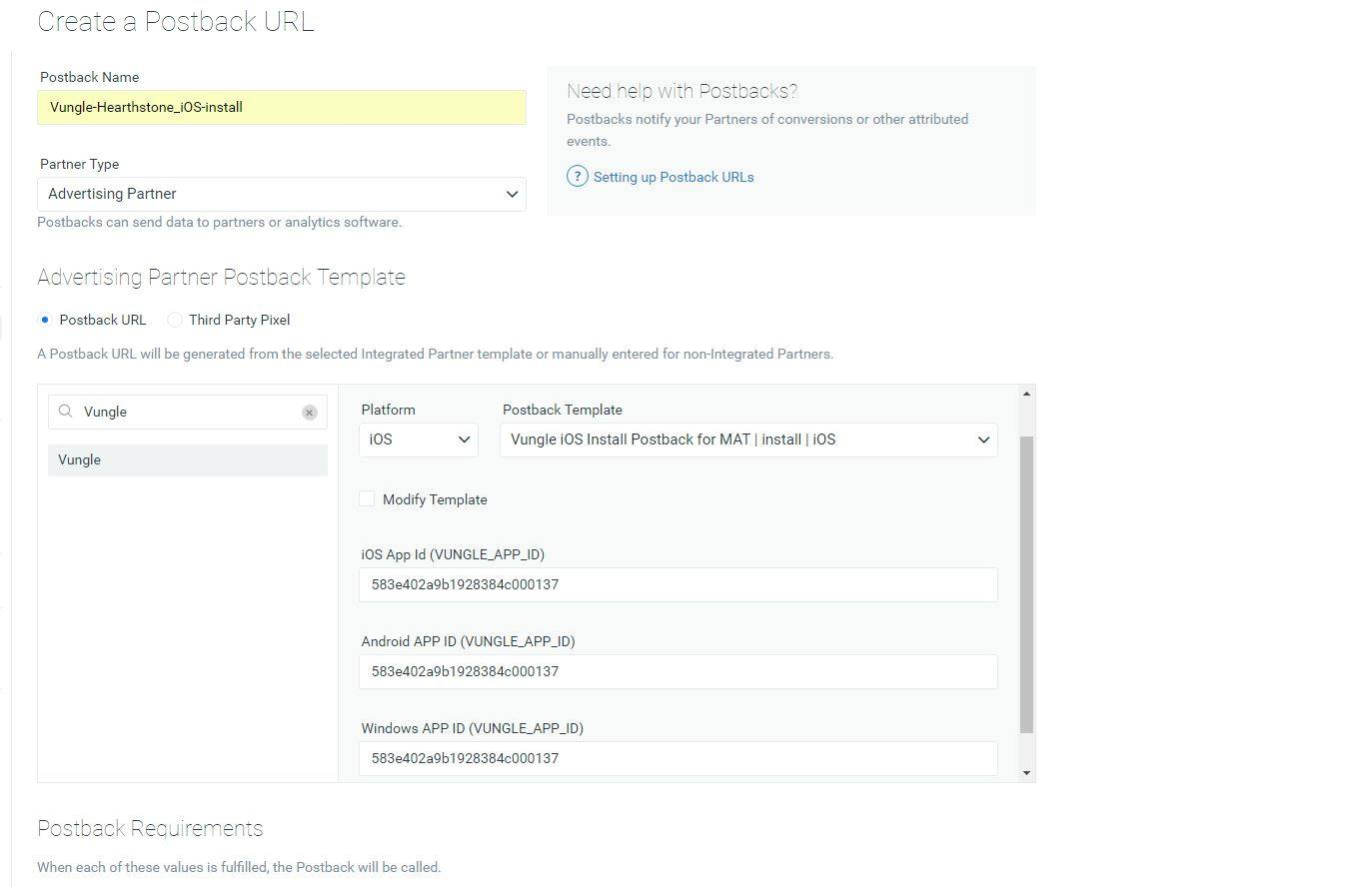
Task: Clear the Vungle search text
Action: pos(310,413)
